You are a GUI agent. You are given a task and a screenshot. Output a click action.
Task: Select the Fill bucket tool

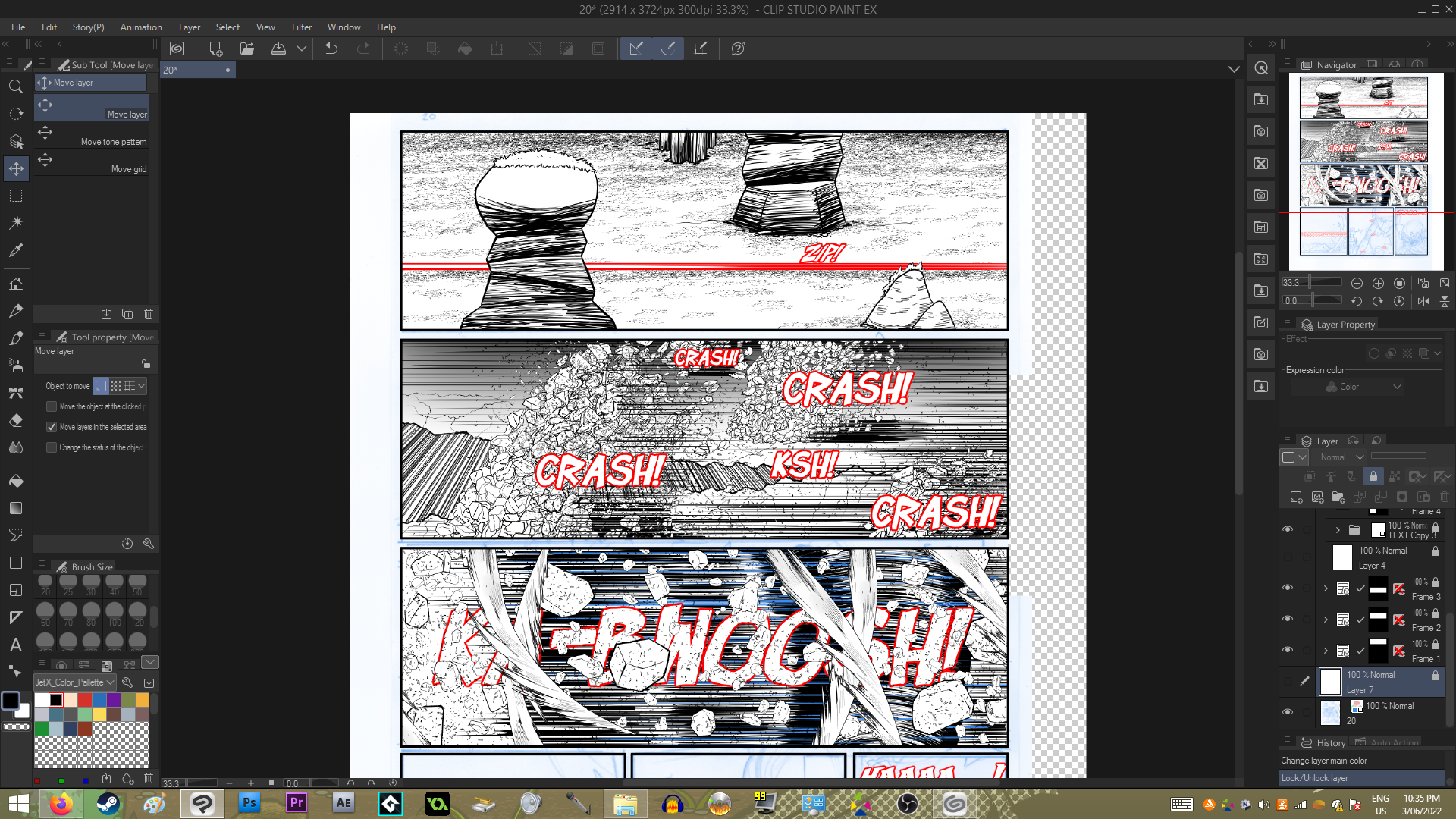point(15,481)
